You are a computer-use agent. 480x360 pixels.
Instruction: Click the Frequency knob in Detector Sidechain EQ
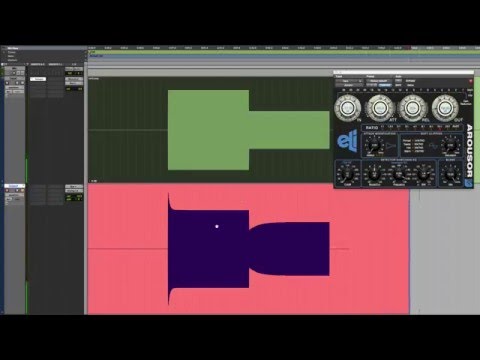click(399, 174)
